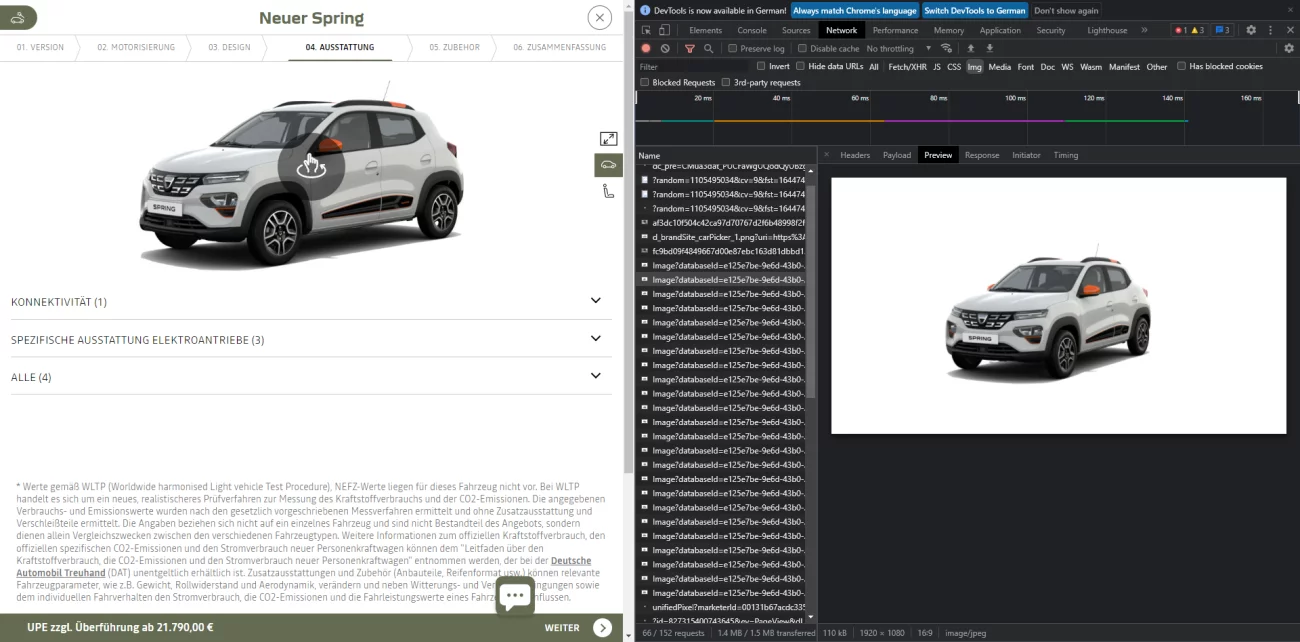Stop recording the network log
This screenshot has height=642, width=1300.
[x=646, y=48]
